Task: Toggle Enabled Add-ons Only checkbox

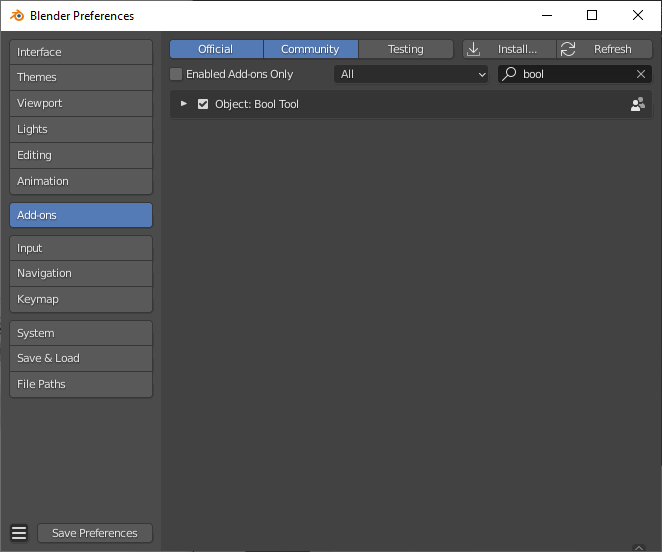Action: click(176, 74)
